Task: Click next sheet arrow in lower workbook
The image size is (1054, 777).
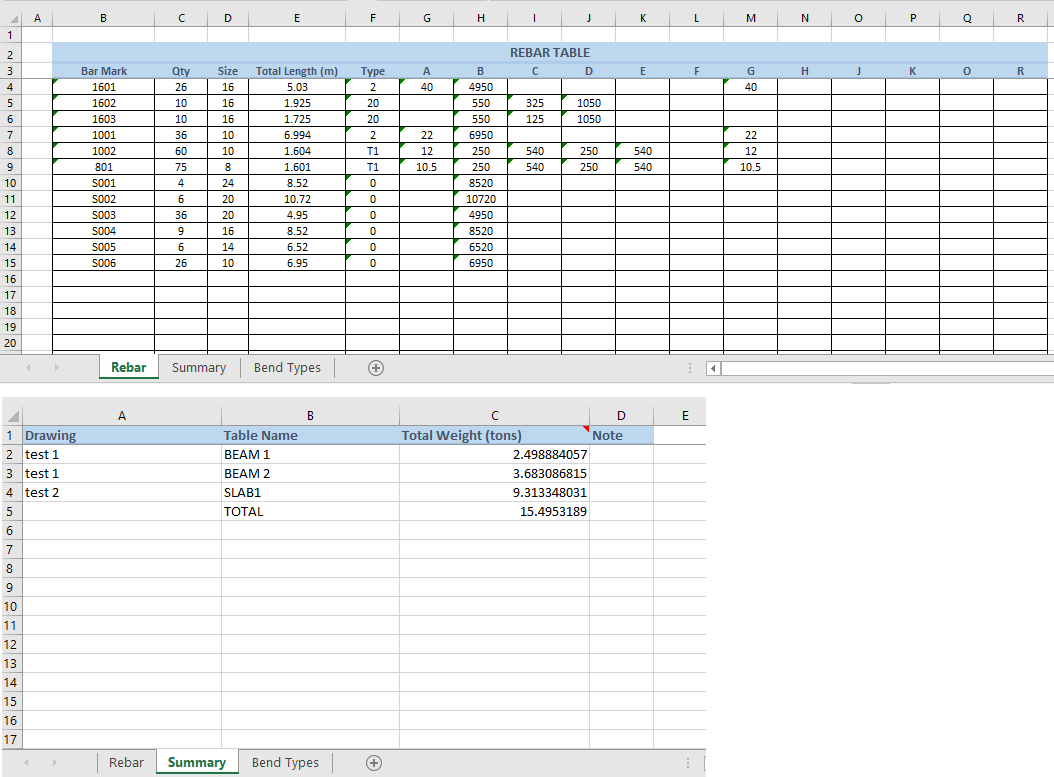Action: click(x=54, y=763)
